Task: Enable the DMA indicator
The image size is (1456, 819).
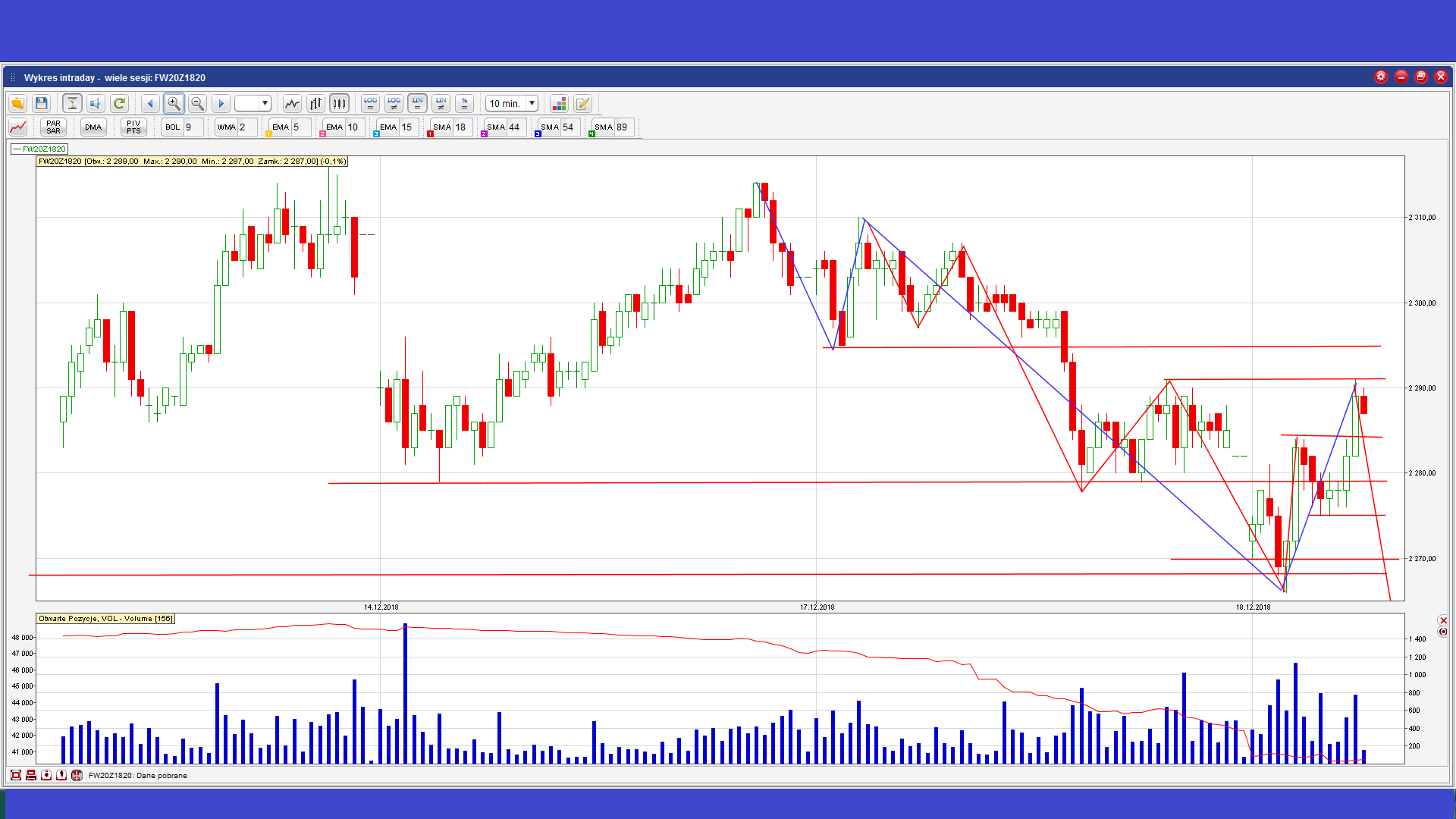Action: [x=93, y=127]
